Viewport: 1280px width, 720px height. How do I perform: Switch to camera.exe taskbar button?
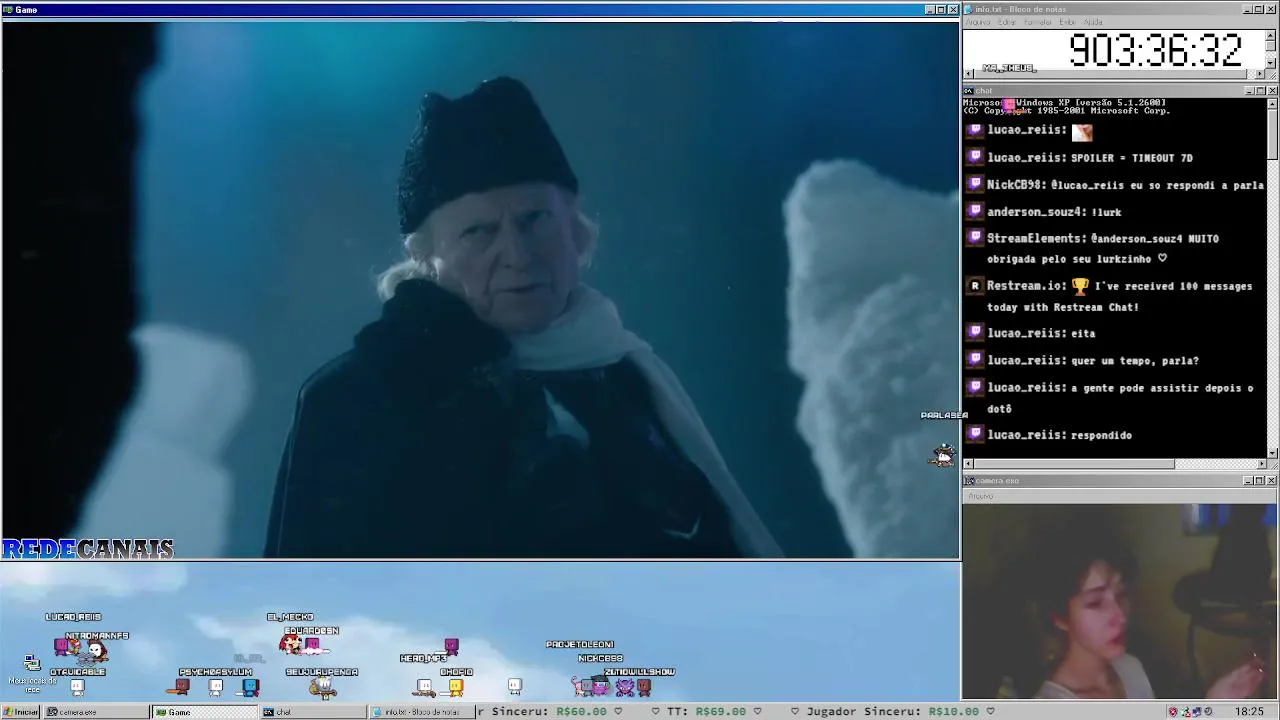pos(96,712)
